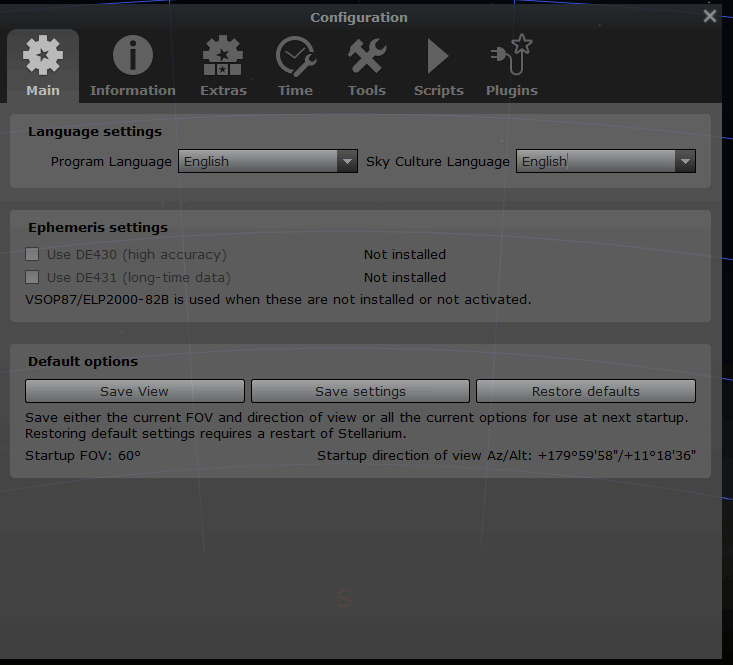Open the Scripts tab with play icon
This screenshot has height=665, width=733.
(x=438, y=66)
